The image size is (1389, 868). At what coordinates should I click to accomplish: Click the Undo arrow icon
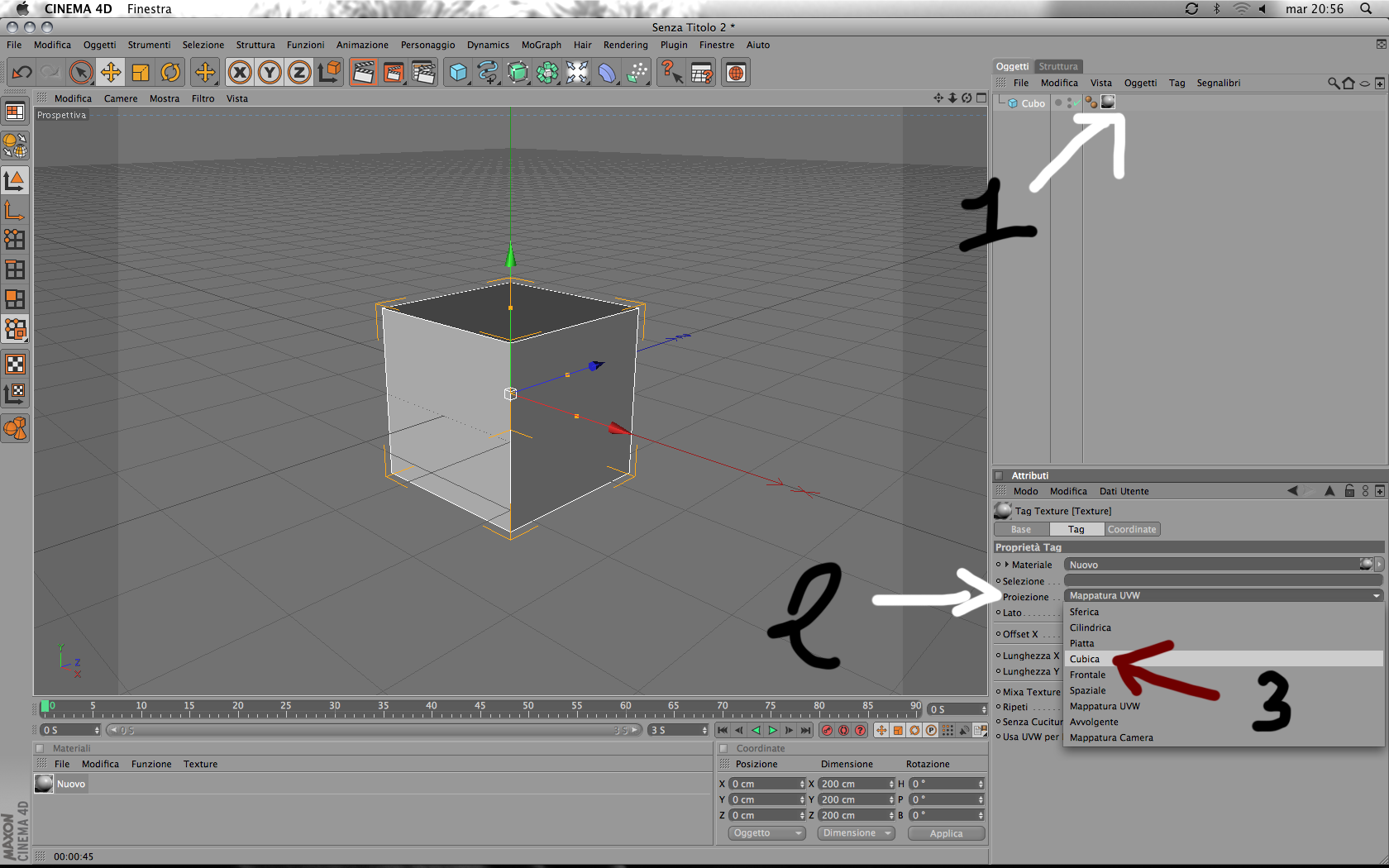click(21, 73)
